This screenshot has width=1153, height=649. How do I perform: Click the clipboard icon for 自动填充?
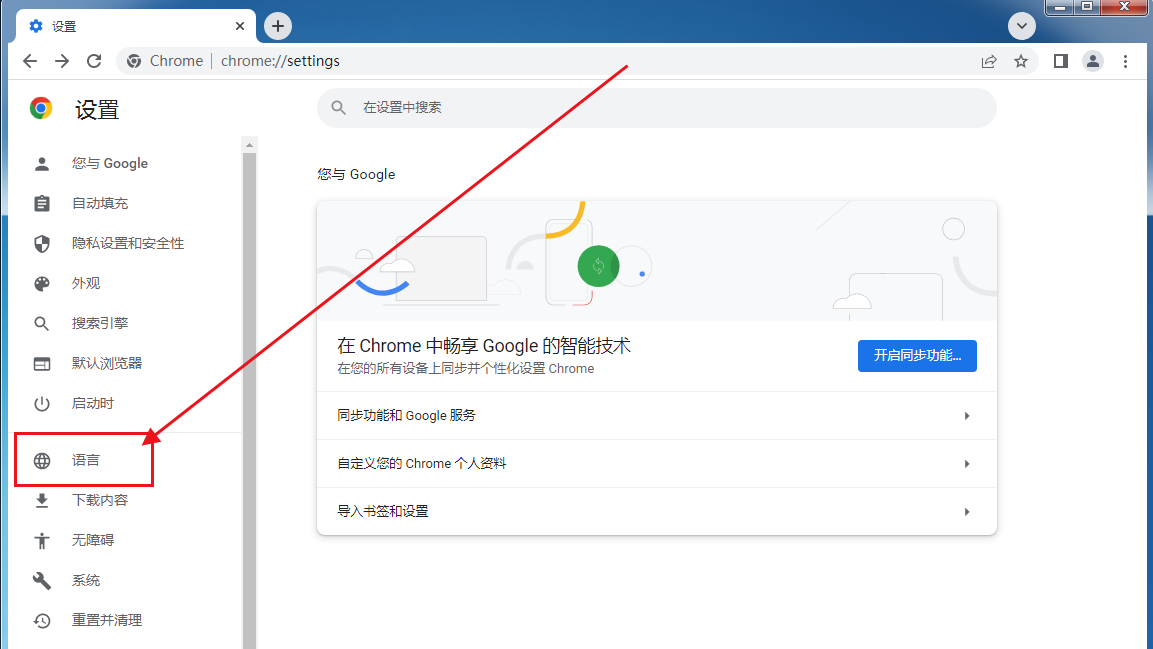(42, 204)
